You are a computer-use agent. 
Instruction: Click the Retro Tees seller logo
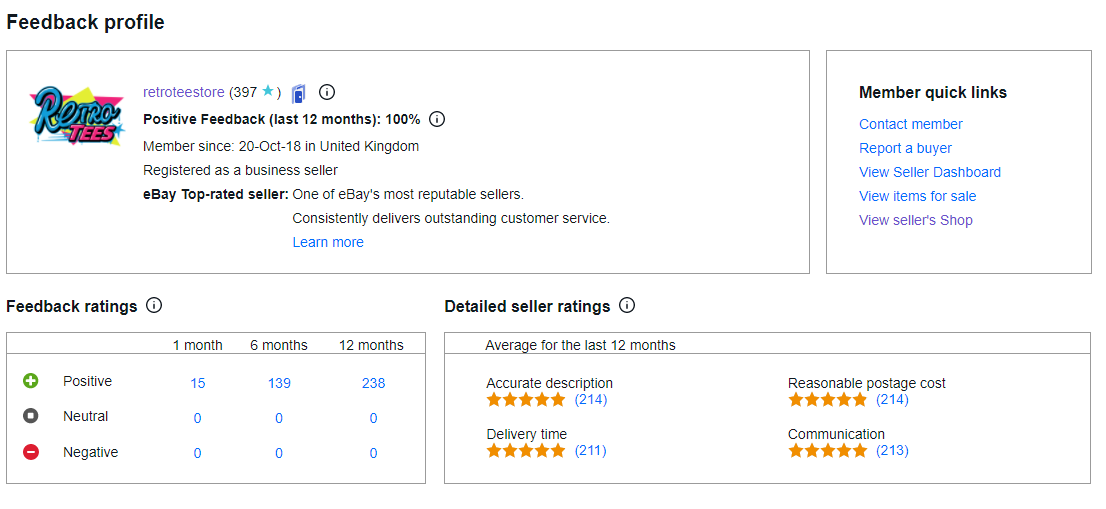coord(78,116)
